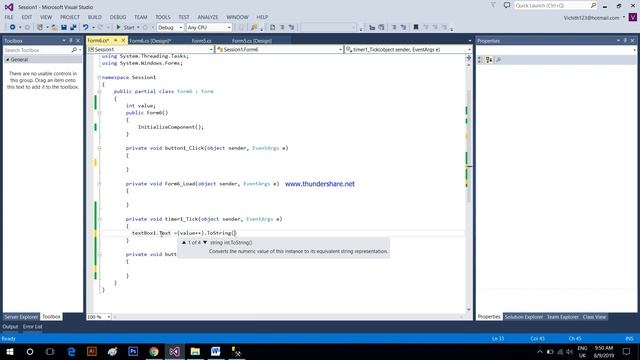
Task: Open File Explorer from the taskbar
Action: [x=195, y=351]
